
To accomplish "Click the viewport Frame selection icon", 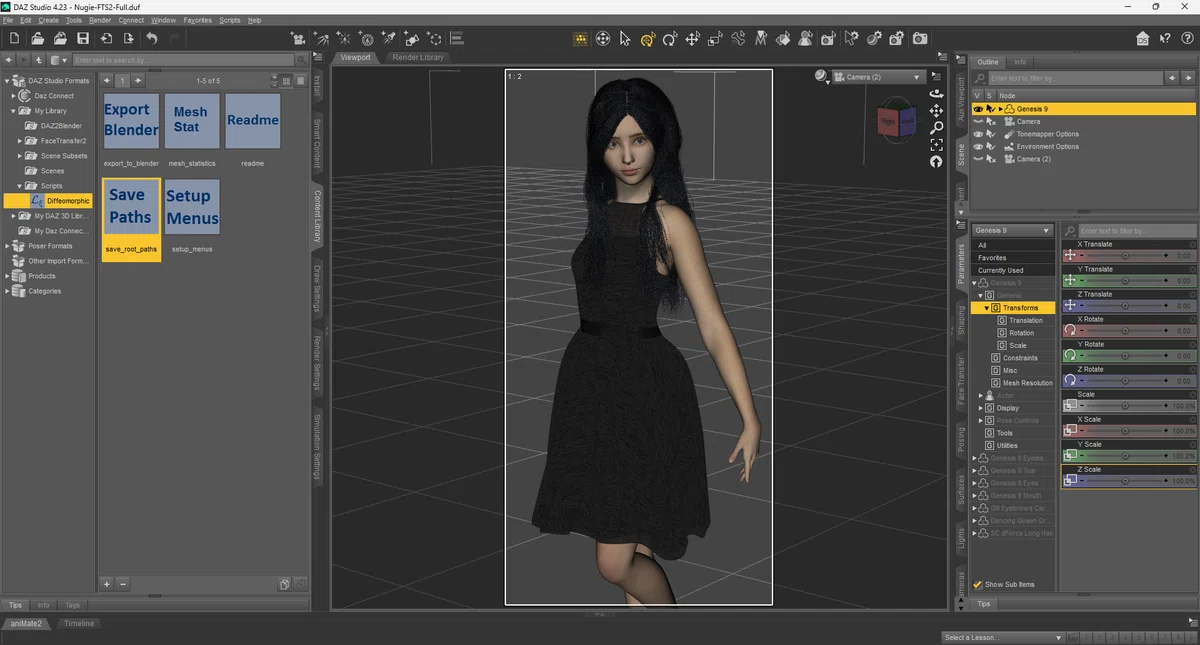I will point(936,145).
